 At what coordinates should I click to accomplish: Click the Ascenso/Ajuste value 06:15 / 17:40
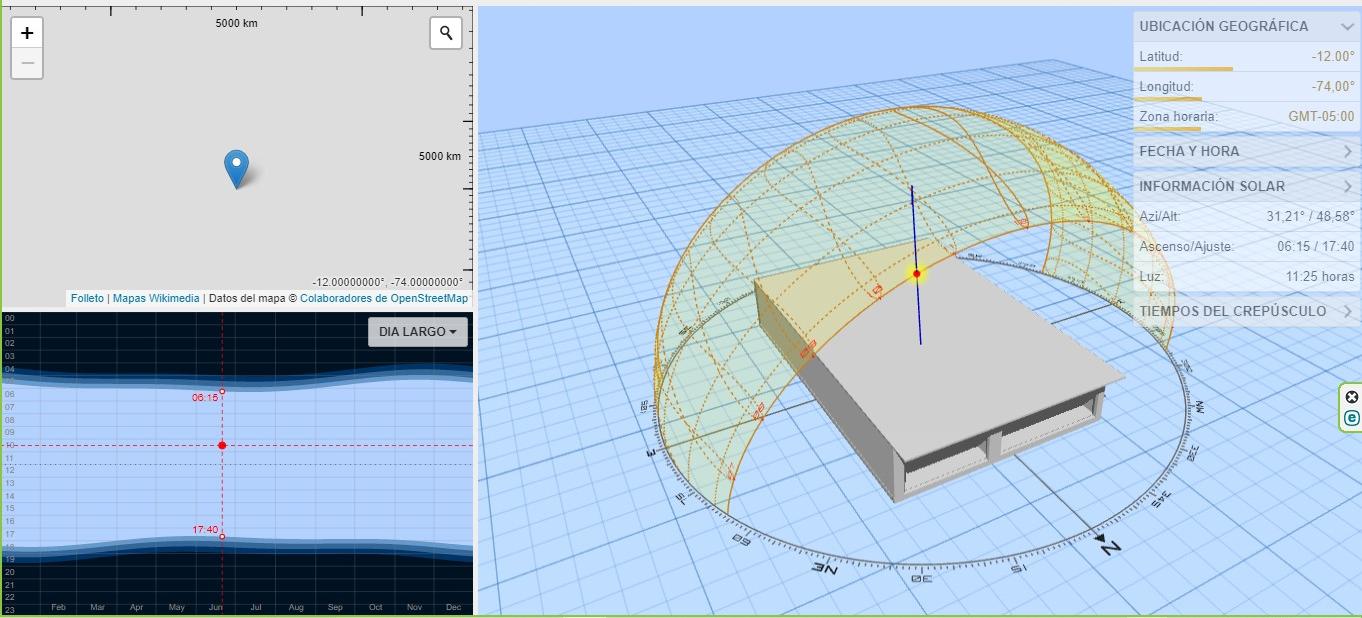[1315, 247]
